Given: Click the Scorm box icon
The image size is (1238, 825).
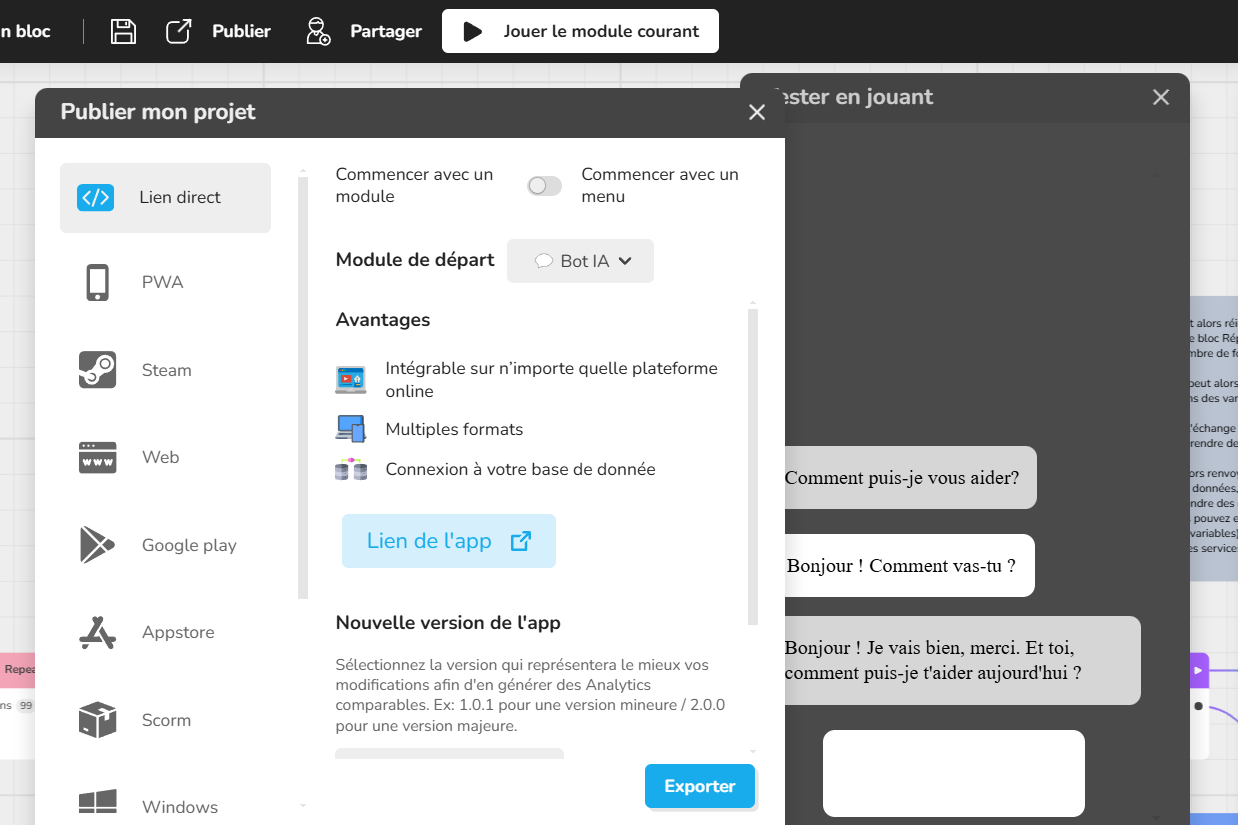Looking at the screenshot, I should tap(97, 720).
